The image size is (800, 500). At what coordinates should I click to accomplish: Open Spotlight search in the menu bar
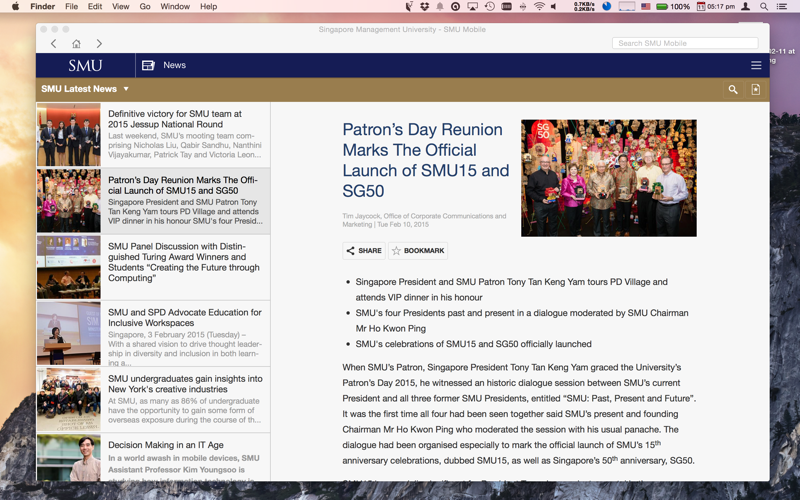pos(764,6)
